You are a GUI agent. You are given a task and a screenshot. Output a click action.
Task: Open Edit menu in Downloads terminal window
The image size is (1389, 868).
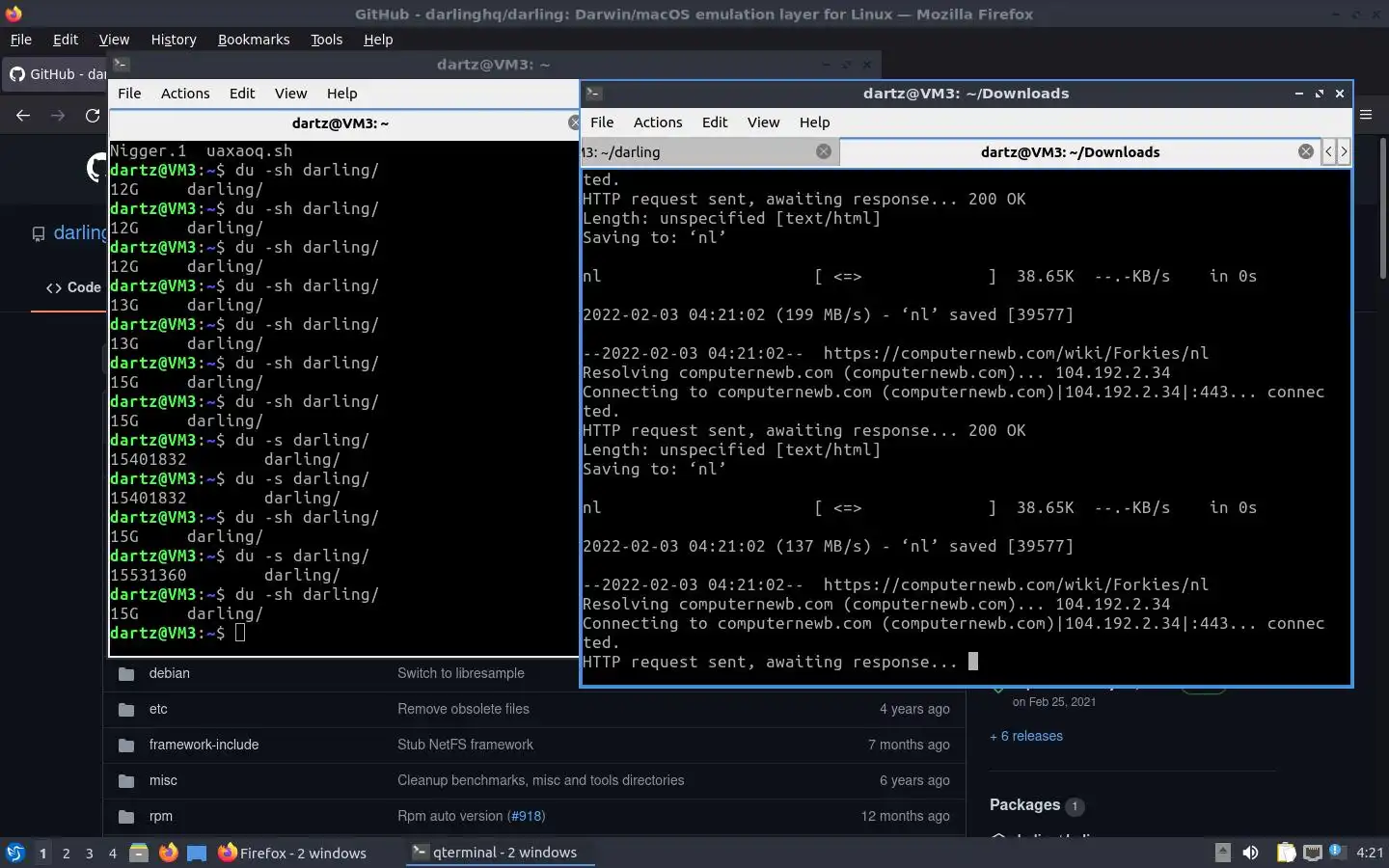(715, 122)
